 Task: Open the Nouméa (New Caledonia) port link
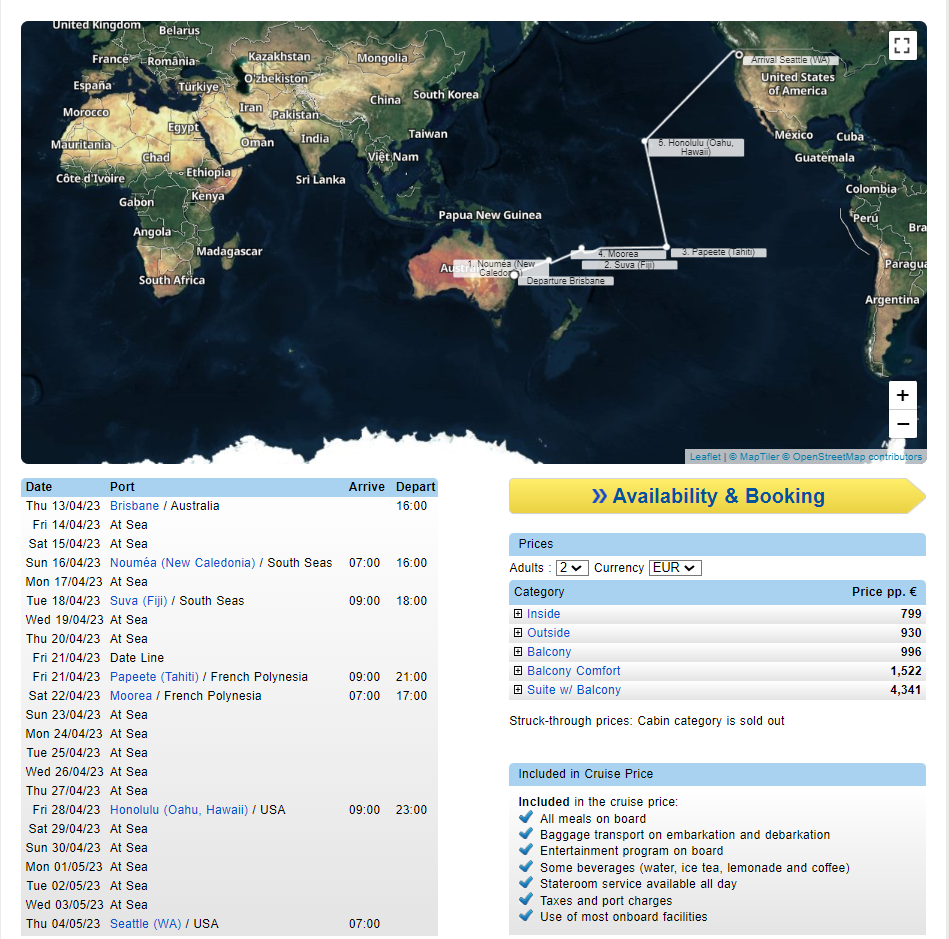pos(182,563)
